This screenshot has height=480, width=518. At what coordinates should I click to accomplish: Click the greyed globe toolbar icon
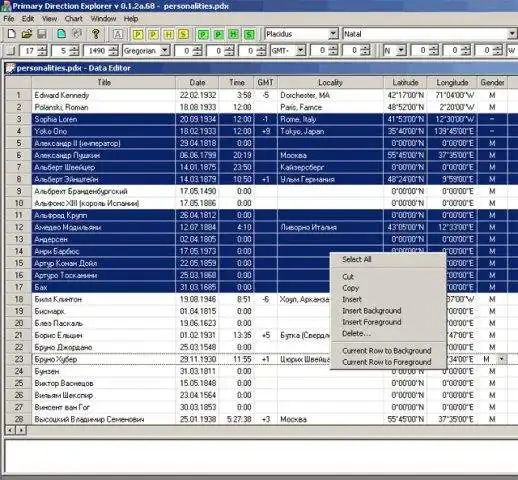coord(77,34)
